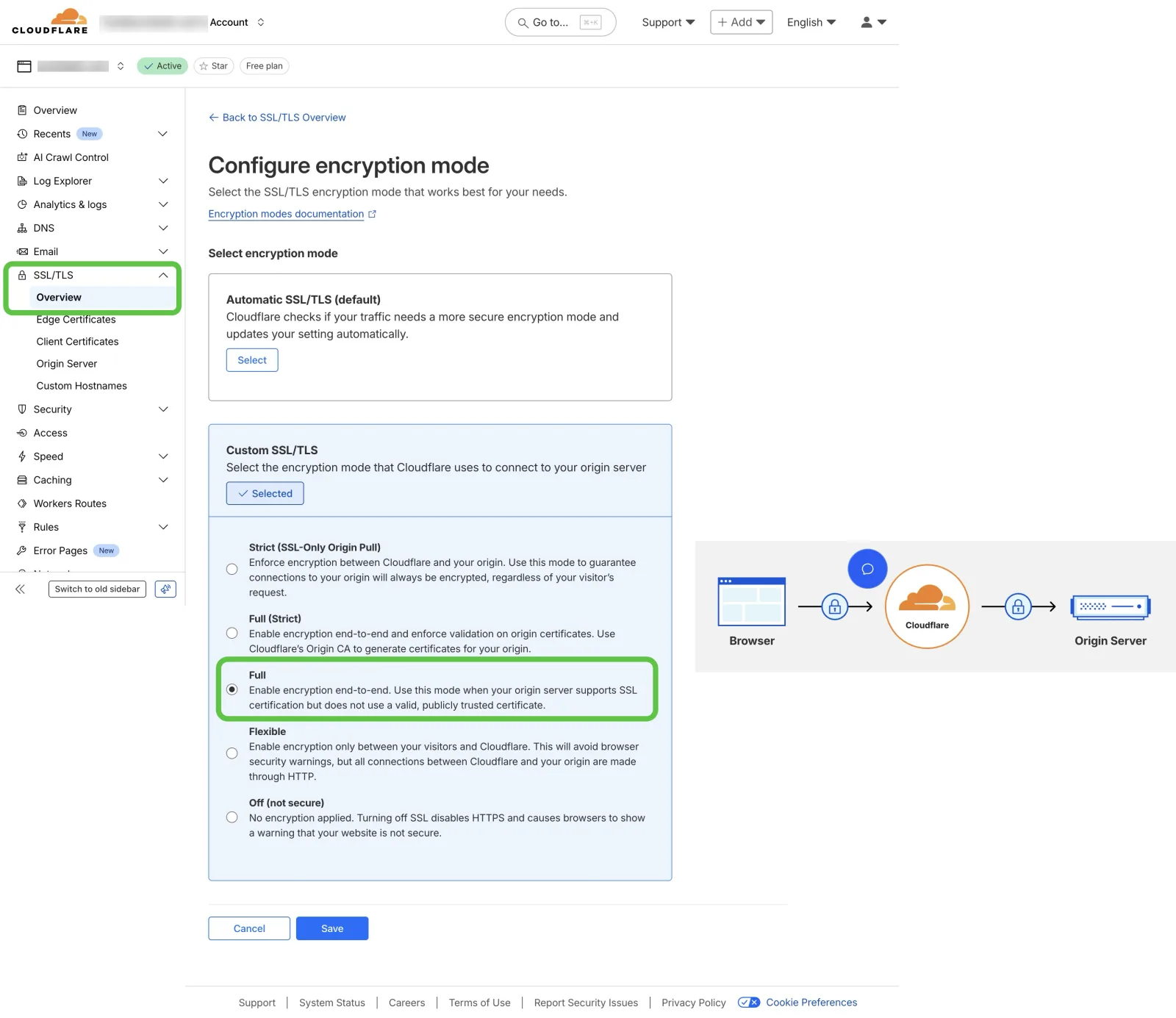
Task: Expand the DNS section chevron
Action: (x=163, y=228)
